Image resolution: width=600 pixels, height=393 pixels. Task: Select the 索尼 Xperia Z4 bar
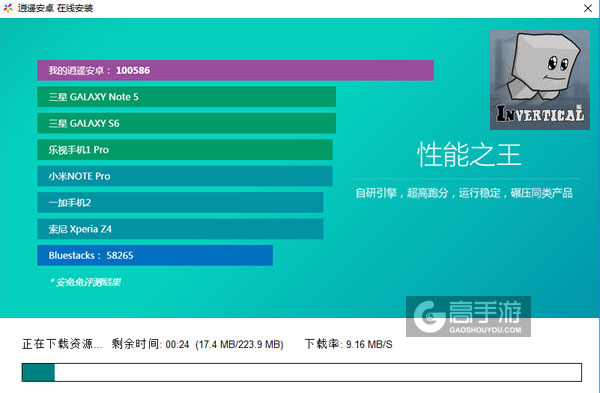(180, 229)
